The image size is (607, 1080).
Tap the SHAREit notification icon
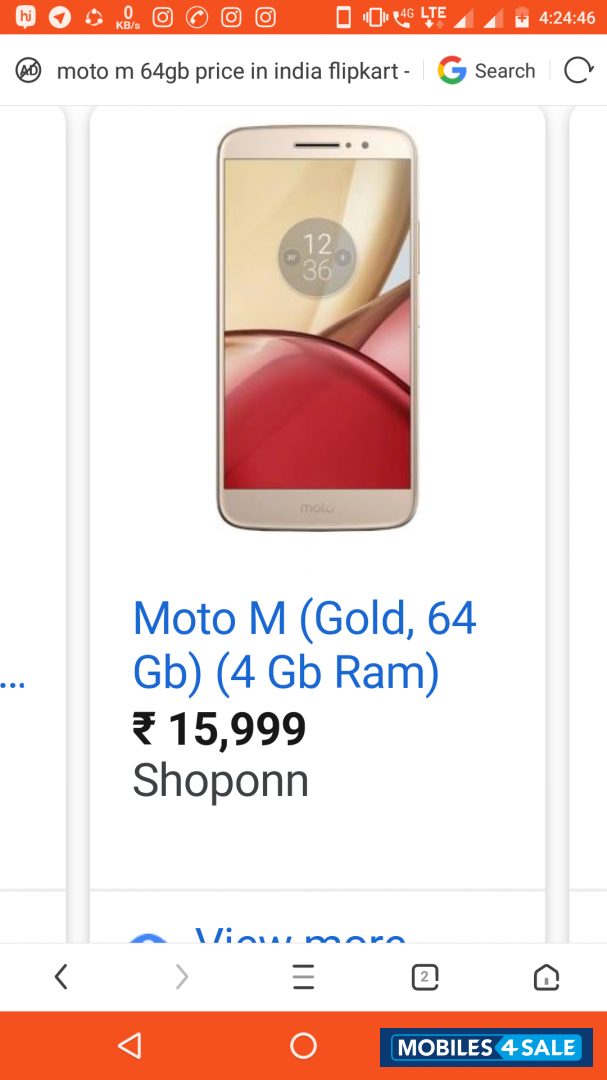[93, 16]
